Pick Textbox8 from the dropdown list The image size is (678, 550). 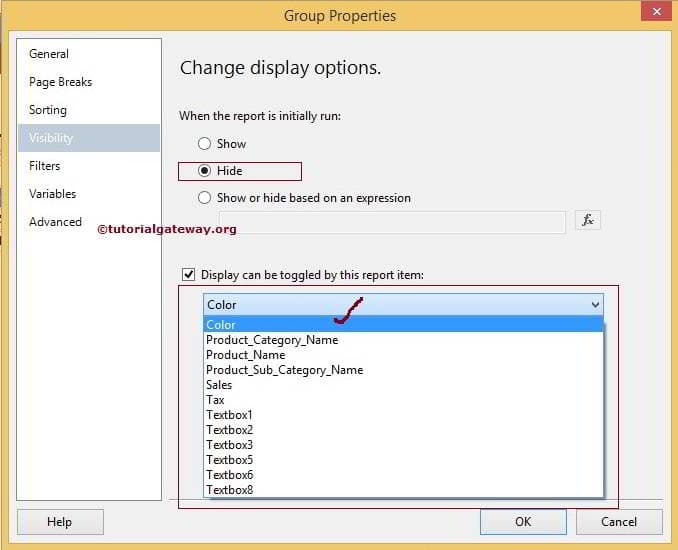[x=403, y=490]
